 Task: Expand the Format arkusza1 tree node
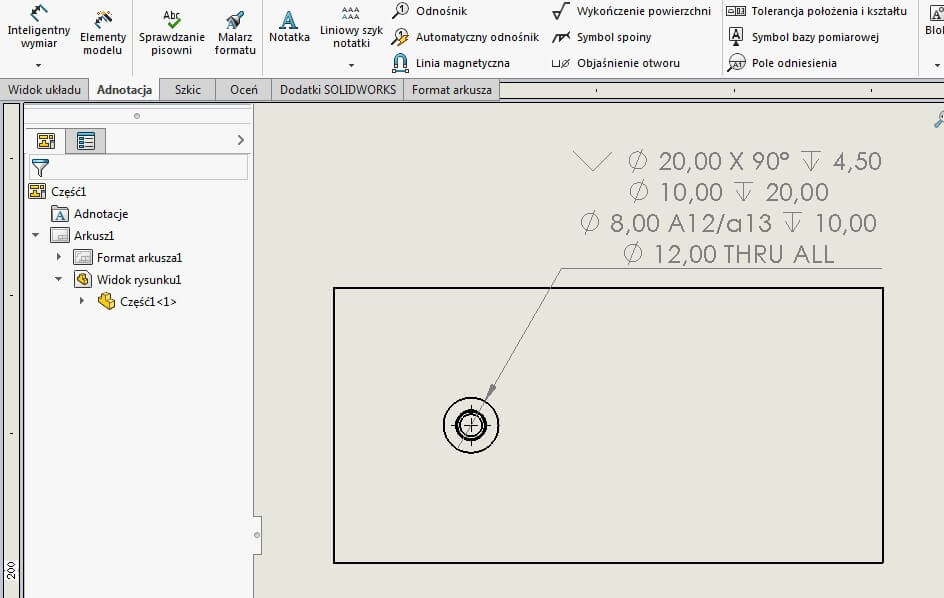[60, 257]
